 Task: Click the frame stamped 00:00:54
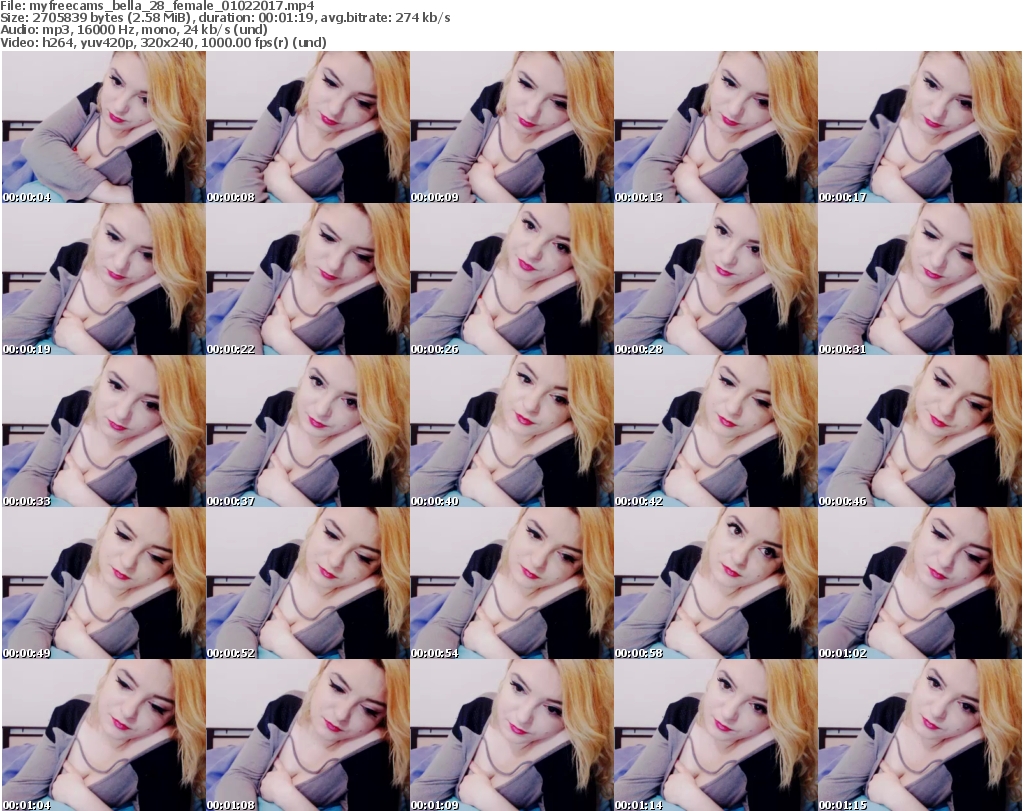click(512, 583)
